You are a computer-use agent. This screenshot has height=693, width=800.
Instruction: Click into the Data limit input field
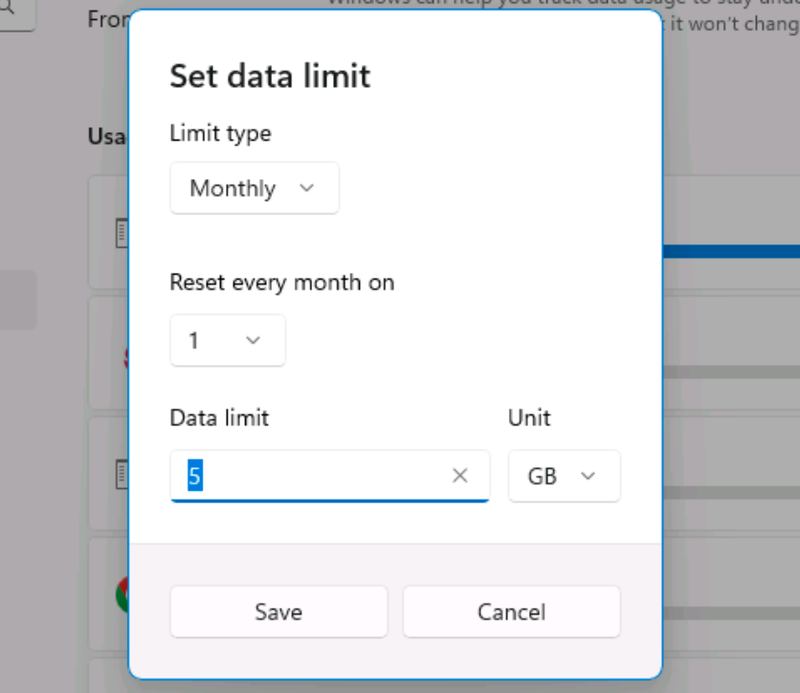tap(310, 476)
